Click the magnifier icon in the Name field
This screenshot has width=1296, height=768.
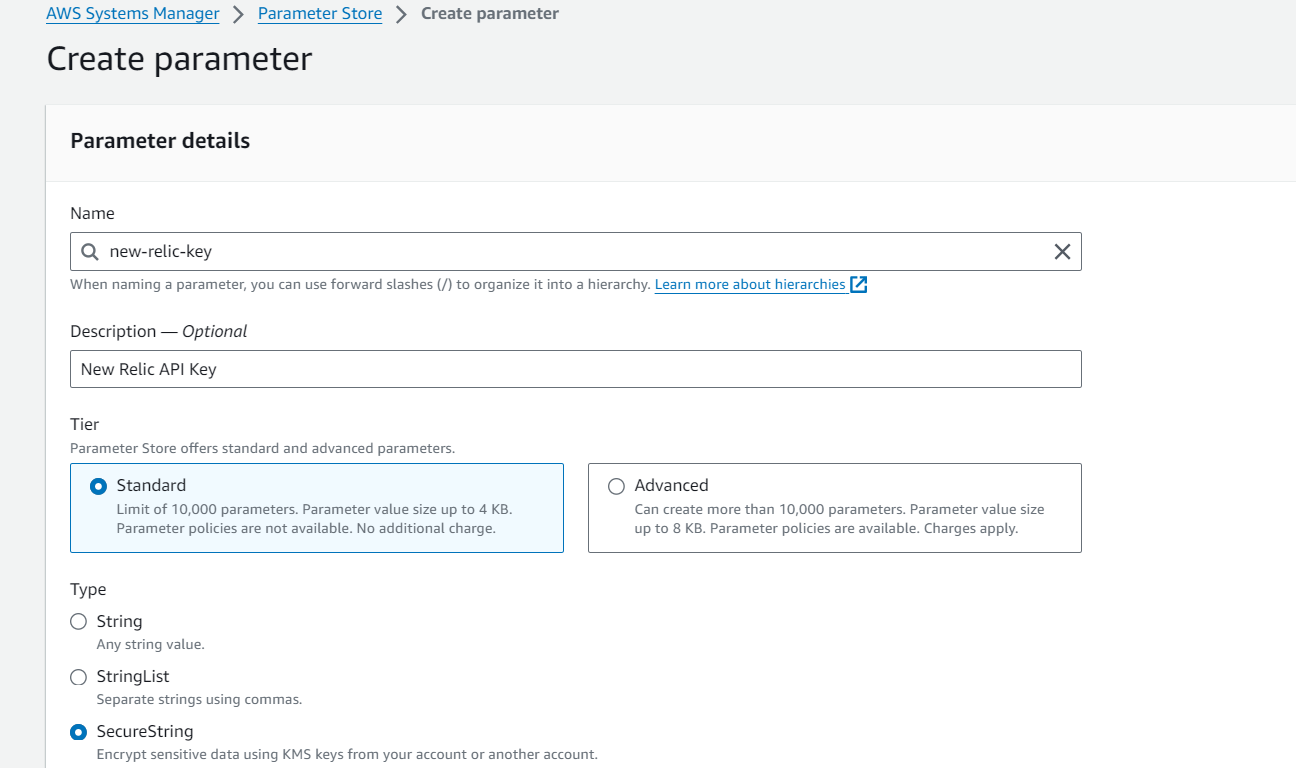(90, 252)
